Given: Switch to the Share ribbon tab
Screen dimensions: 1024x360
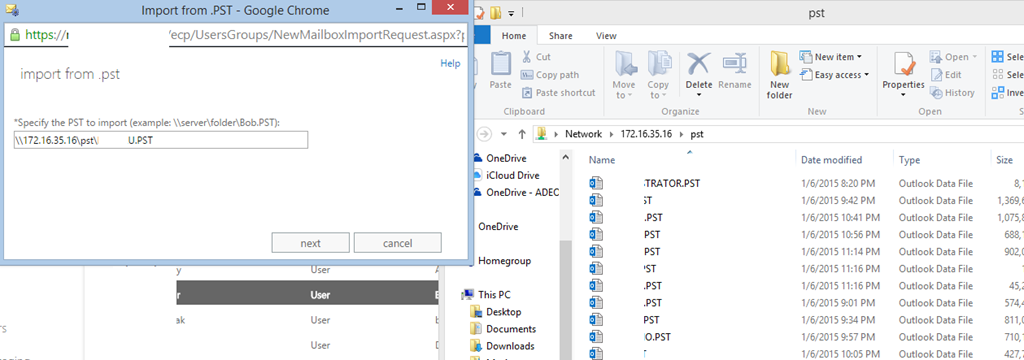Looking at the screenshot, I should click(560, 36).
